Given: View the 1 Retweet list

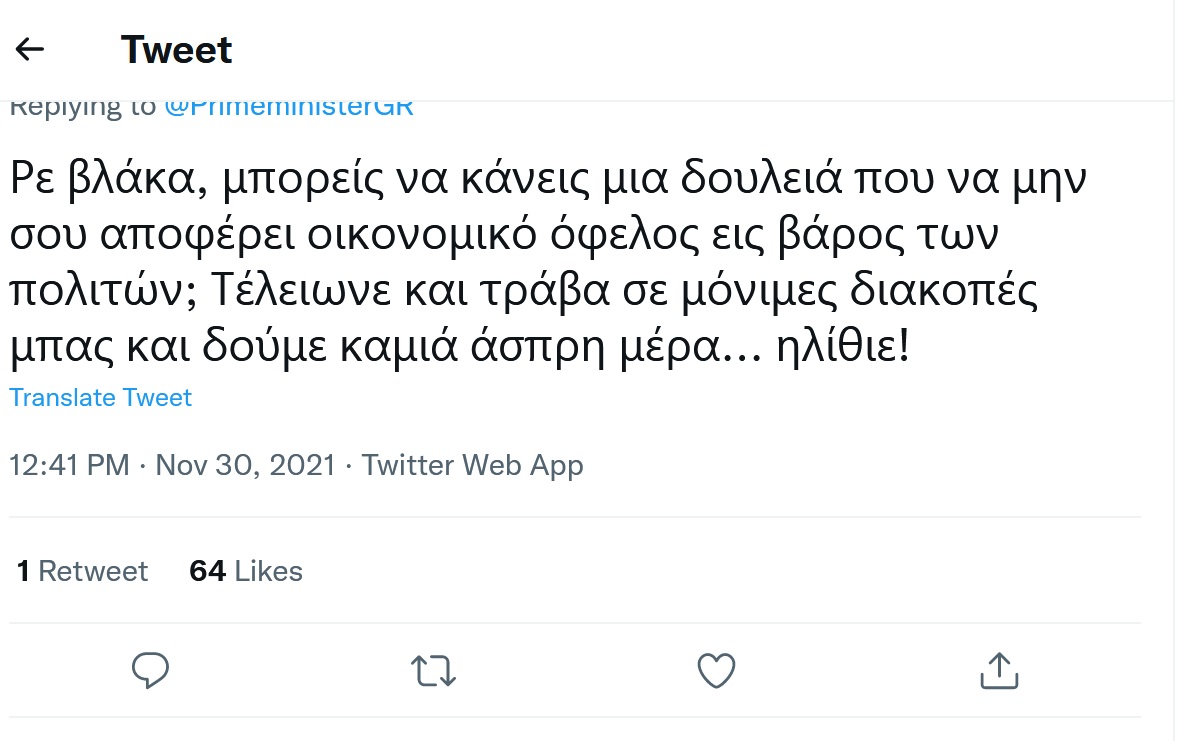Looking at the screenshot, I should pos(82,571).
